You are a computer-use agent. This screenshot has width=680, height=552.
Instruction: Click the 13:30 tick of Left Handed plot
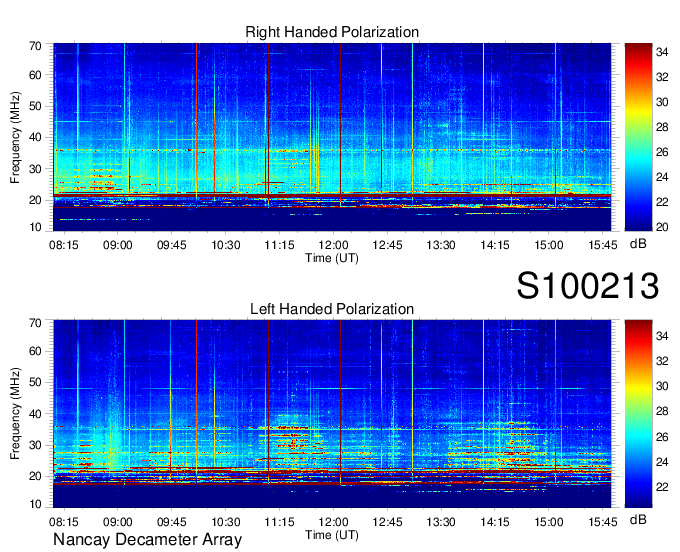(x=441, y=522)
